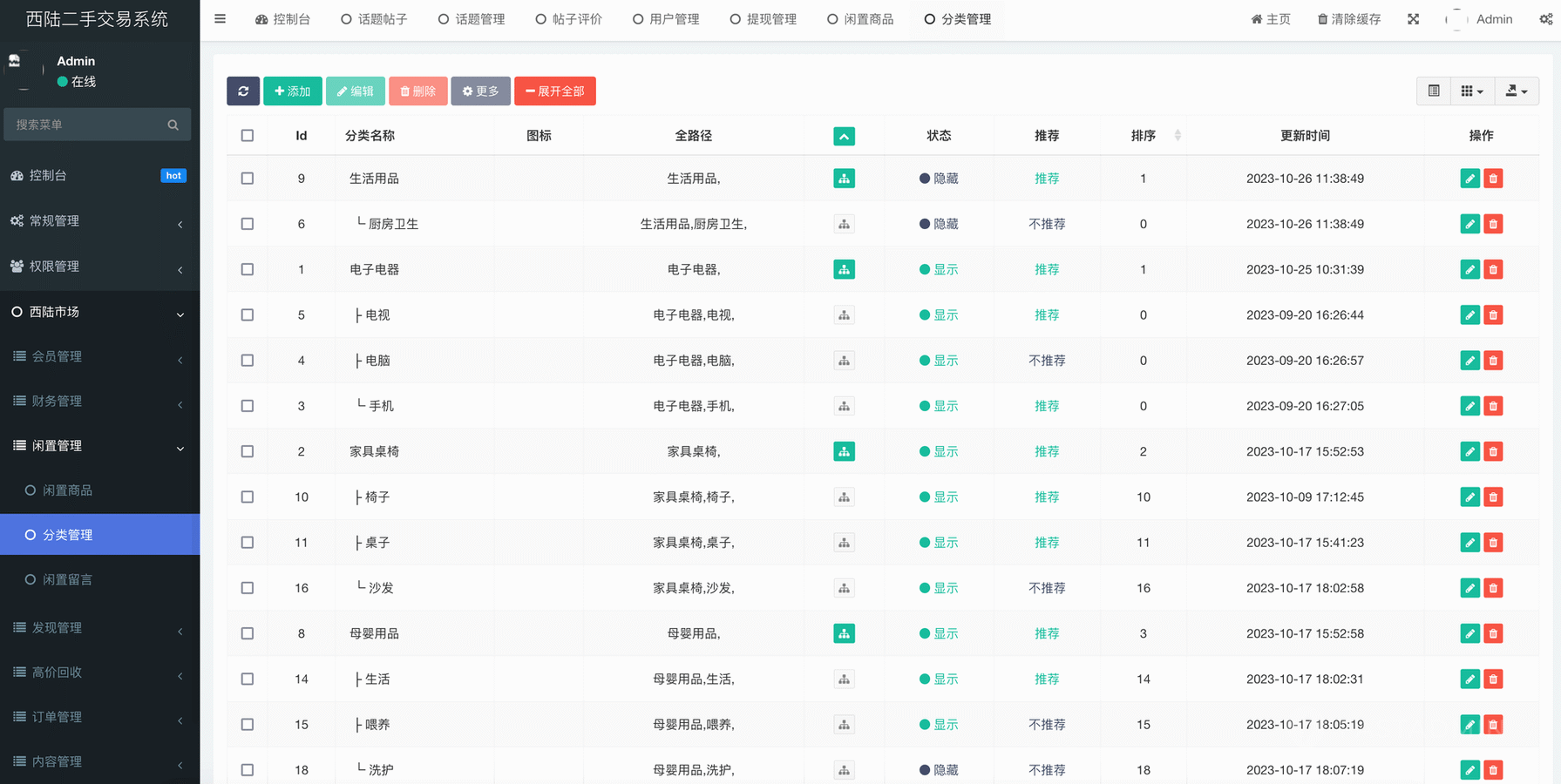Screen dimensions: 1561x784
Task: Click the table view toggle icon
Action: tap(1434, 91)
